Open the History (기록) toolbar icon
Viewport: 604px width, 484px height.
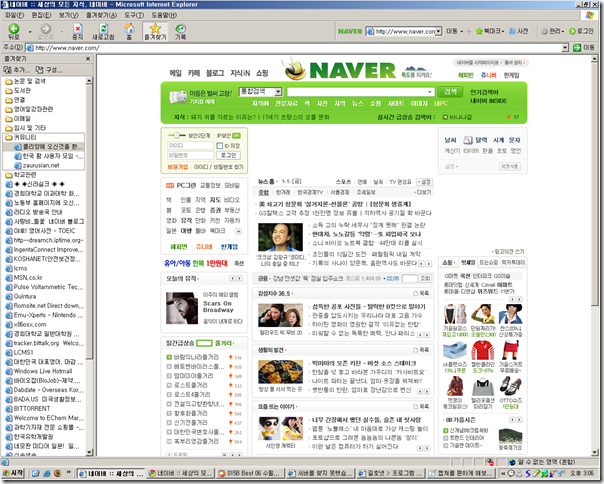[180, 29]
